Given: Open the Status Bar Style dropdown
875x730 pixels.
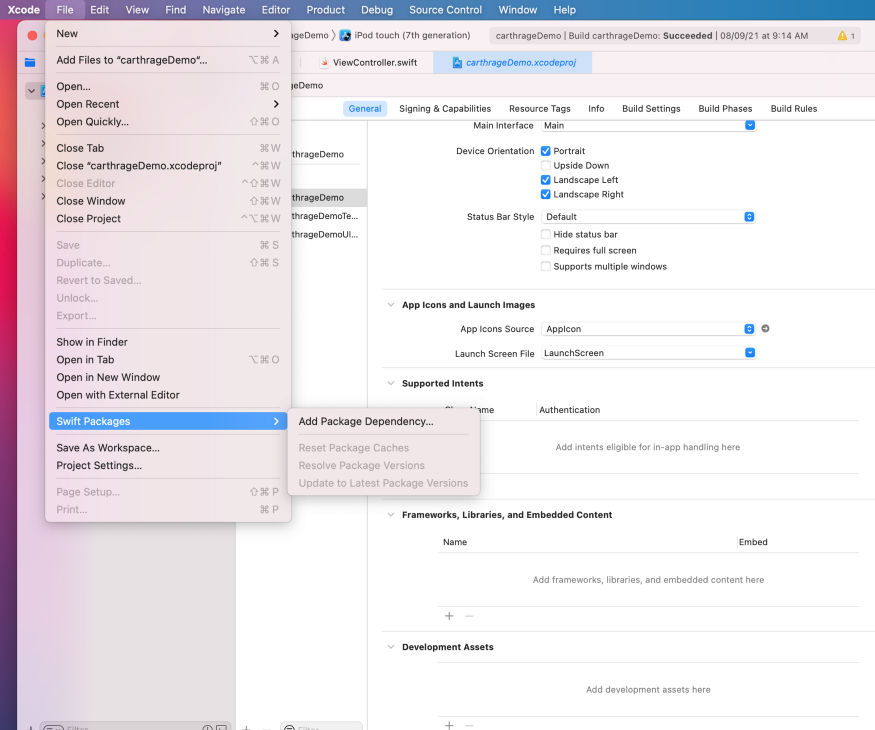Looking at the screenshot, I should (x=648, y=217).
